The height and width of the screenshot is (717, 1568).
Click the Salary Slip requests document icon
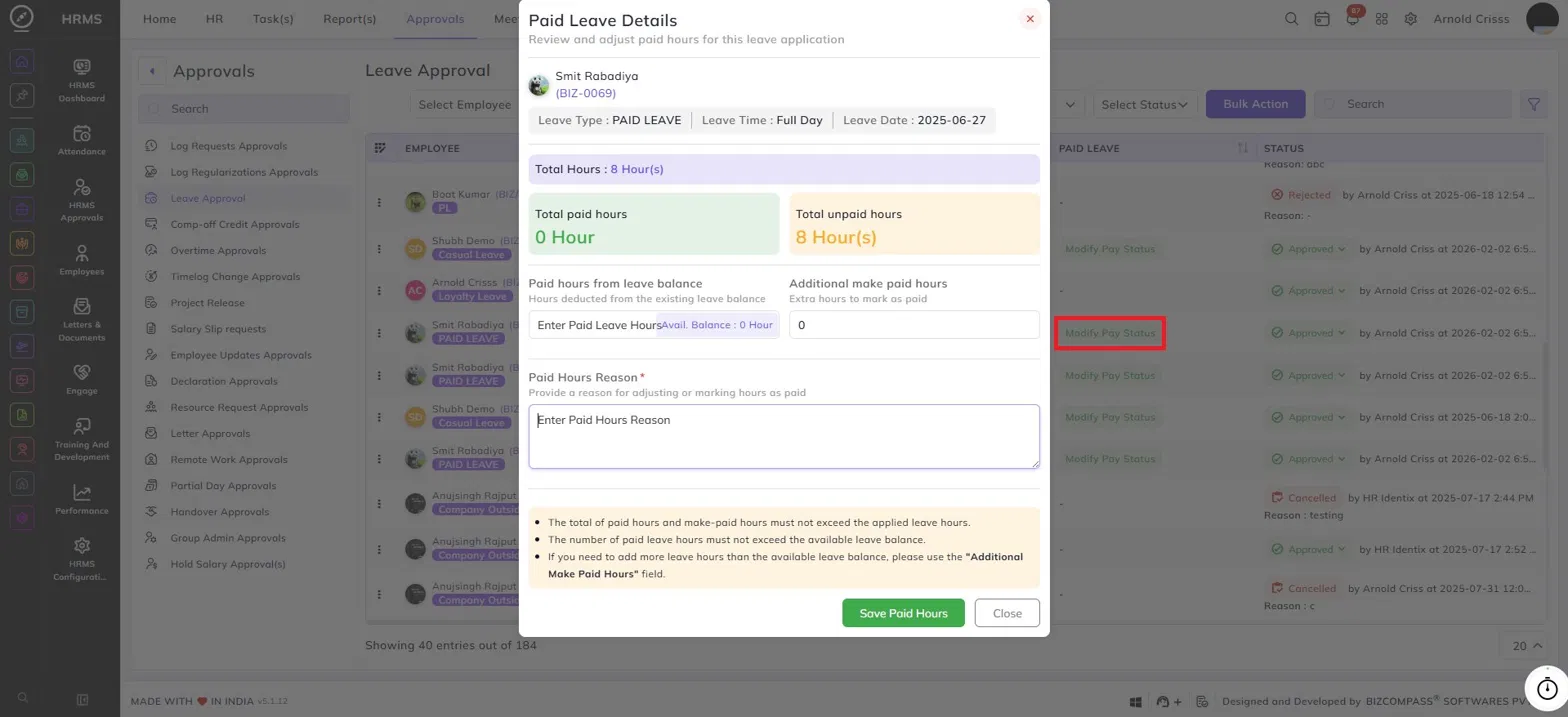(151, 328)
